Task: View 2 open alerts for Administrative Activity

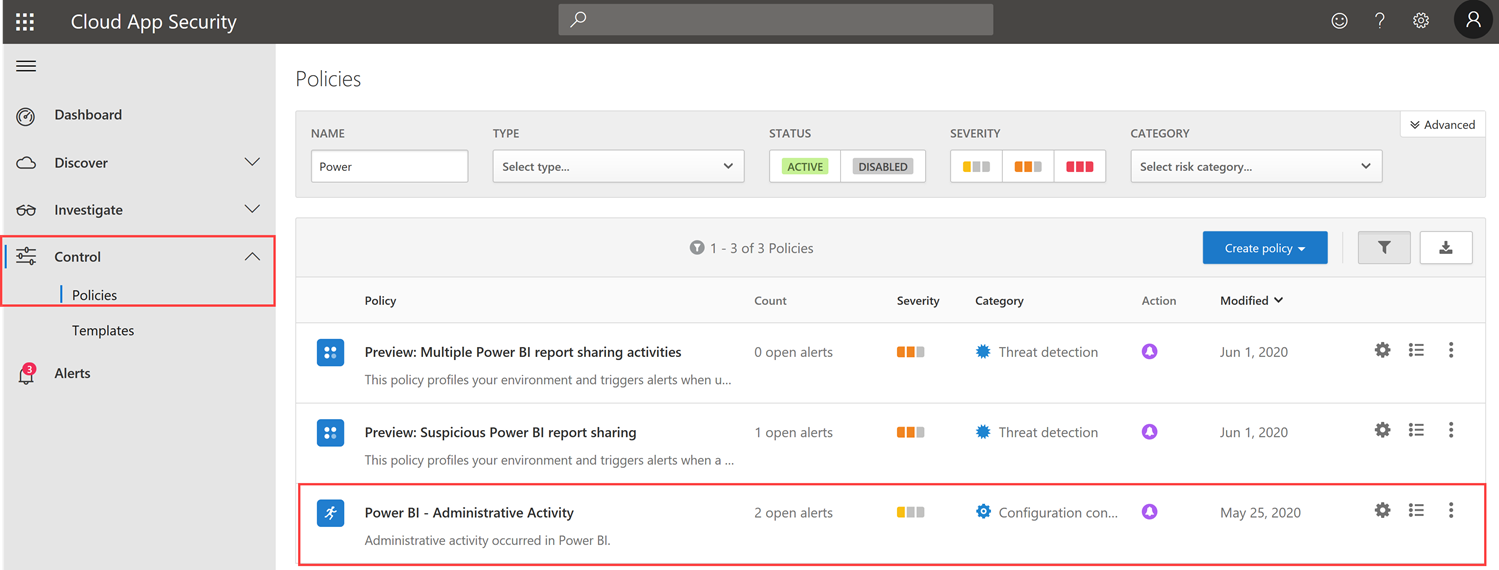Action: 793,512
